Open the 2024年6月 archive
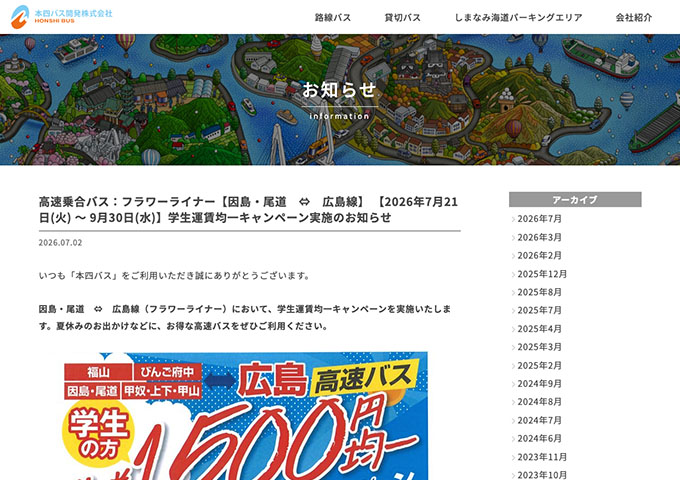 (x=539, y=438)
